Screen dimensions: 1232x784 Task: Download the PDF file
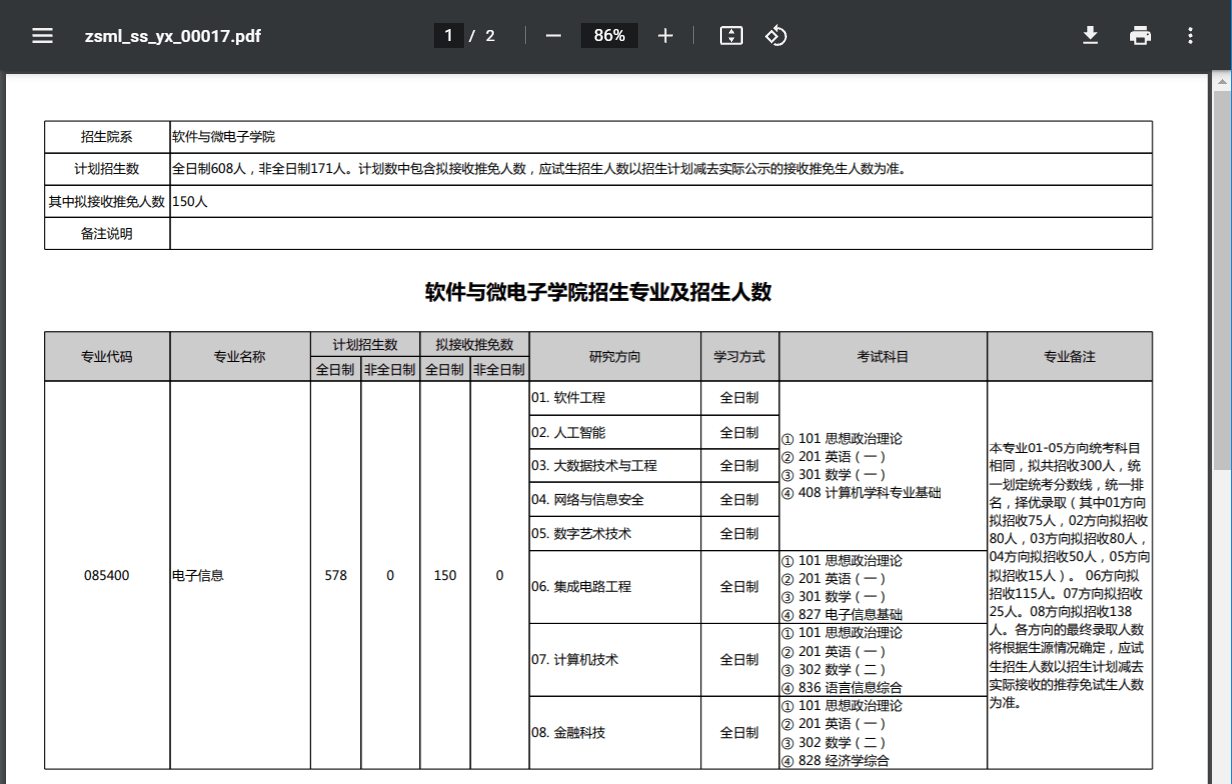point(1090,36)
